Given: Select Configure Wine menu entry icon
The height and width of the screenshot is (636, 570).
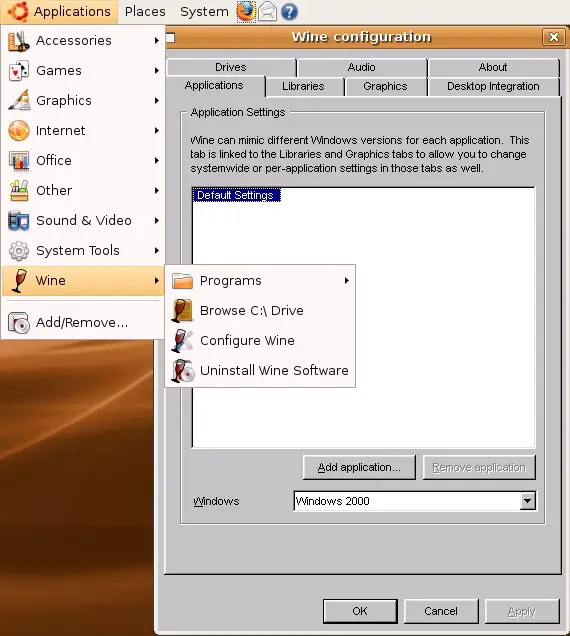Looking at the screenshot, I should pyautogui.click(x=183, y=340).
